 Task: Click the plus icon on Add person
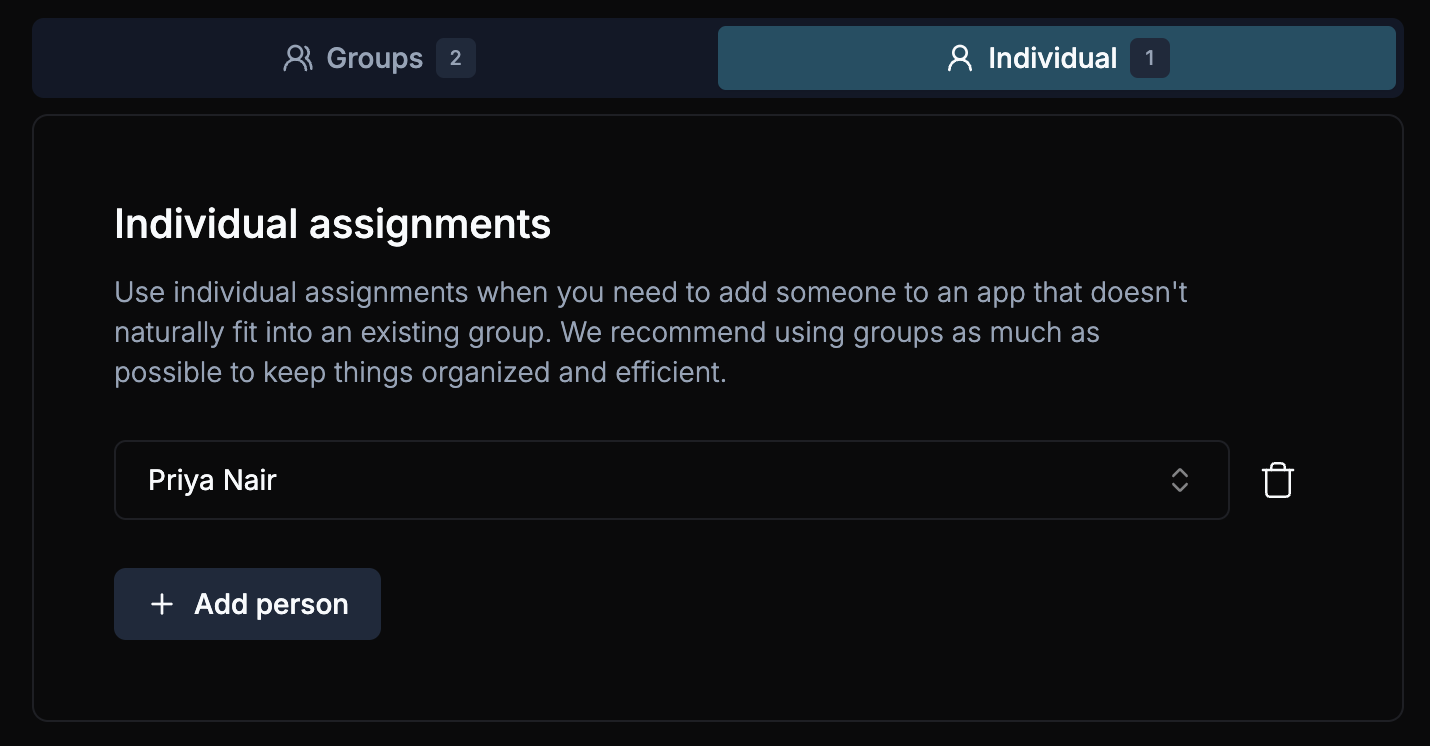162,604
